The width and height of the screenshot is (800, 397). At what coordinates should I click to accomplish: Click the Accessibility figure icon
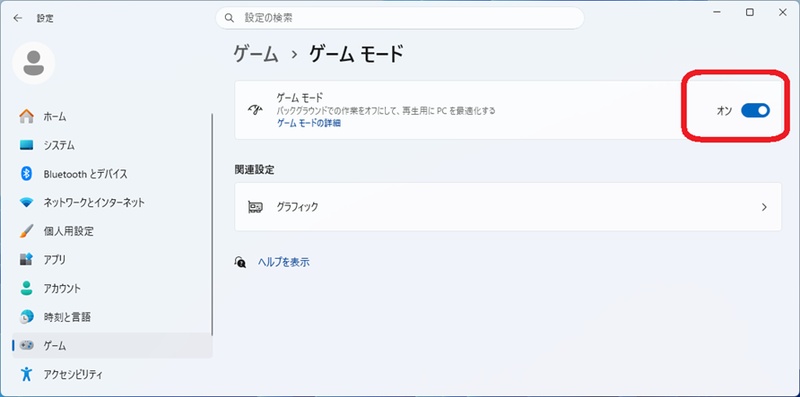[x=27, y=375]
